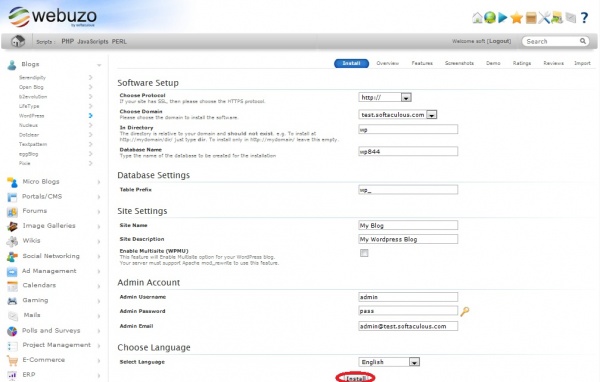600x382 pixels.
Task: Switch to the Reviews tab
Action: tap(553, 63)
